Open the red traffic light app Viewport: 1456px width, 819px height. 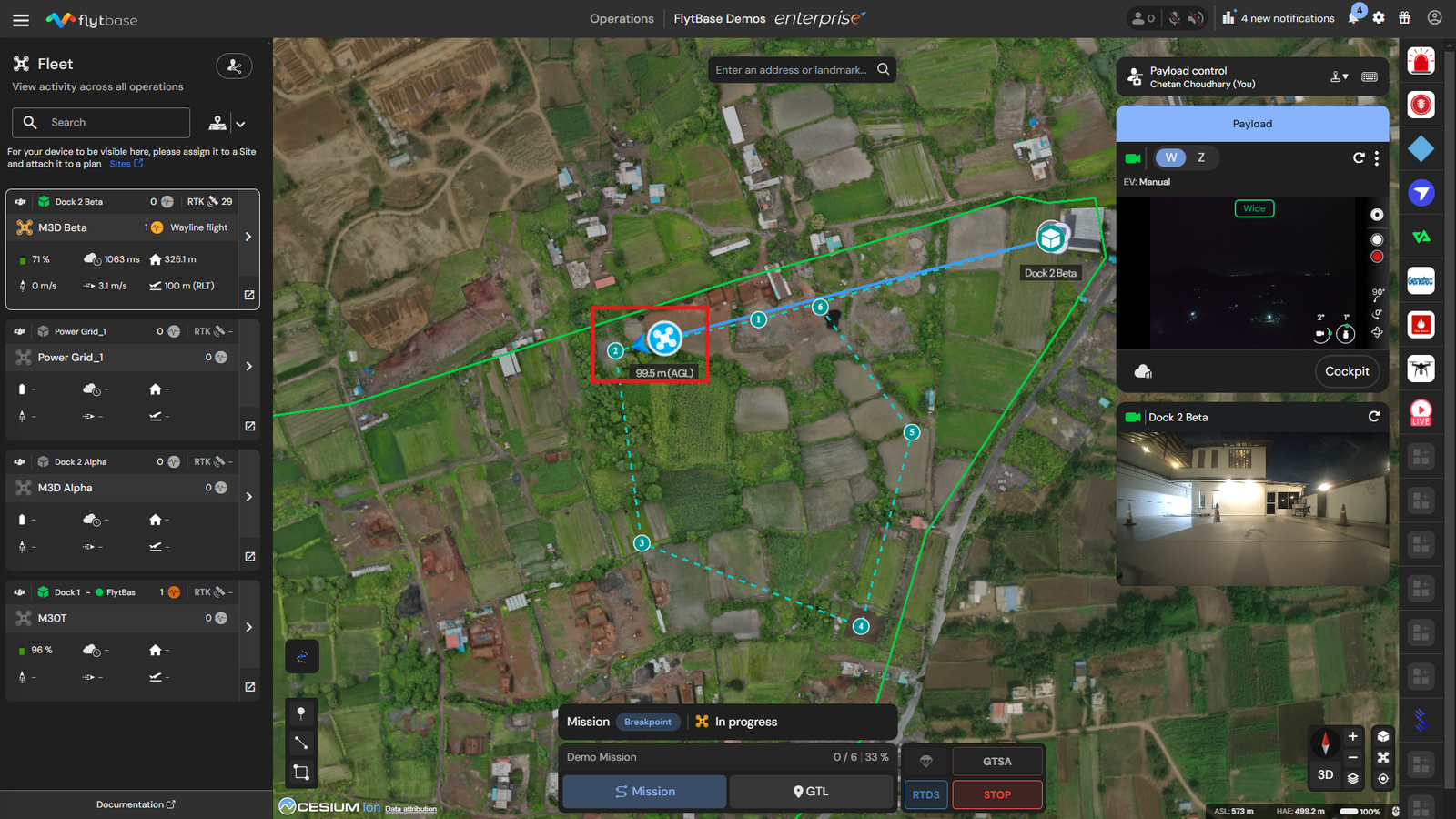[x=1421, y=105]
